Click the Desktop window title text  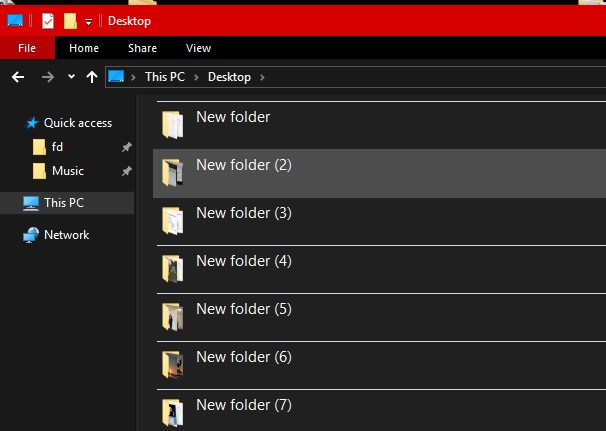pyautogui.click(x=129, y=21)
